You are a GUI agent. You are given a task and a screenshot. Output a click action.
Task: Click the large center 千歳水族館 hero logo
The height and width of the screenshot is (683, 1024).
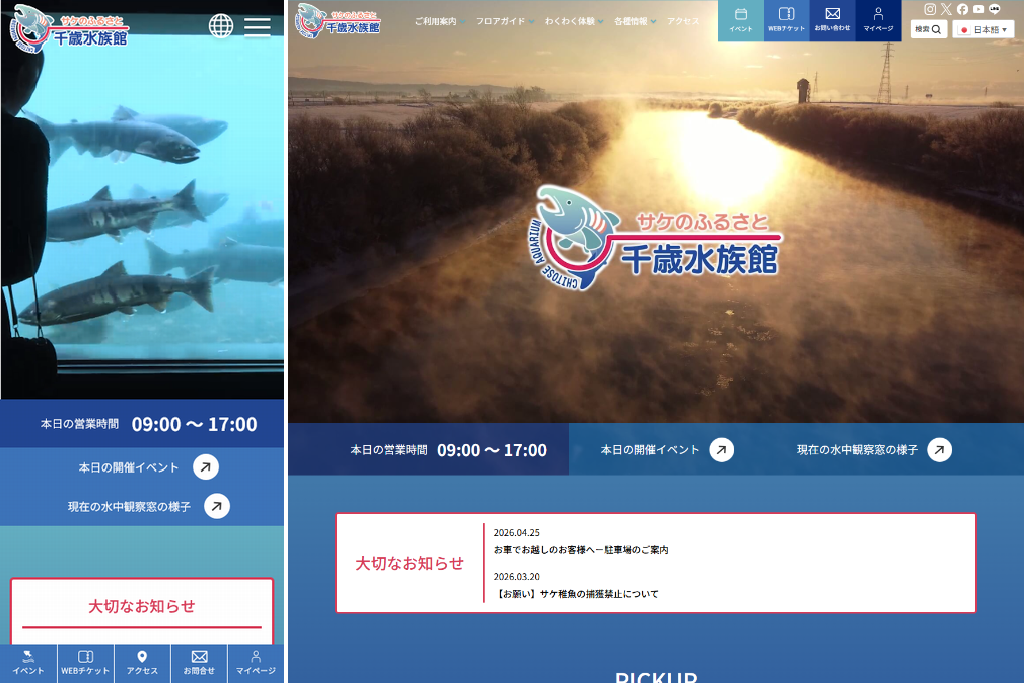654,239
